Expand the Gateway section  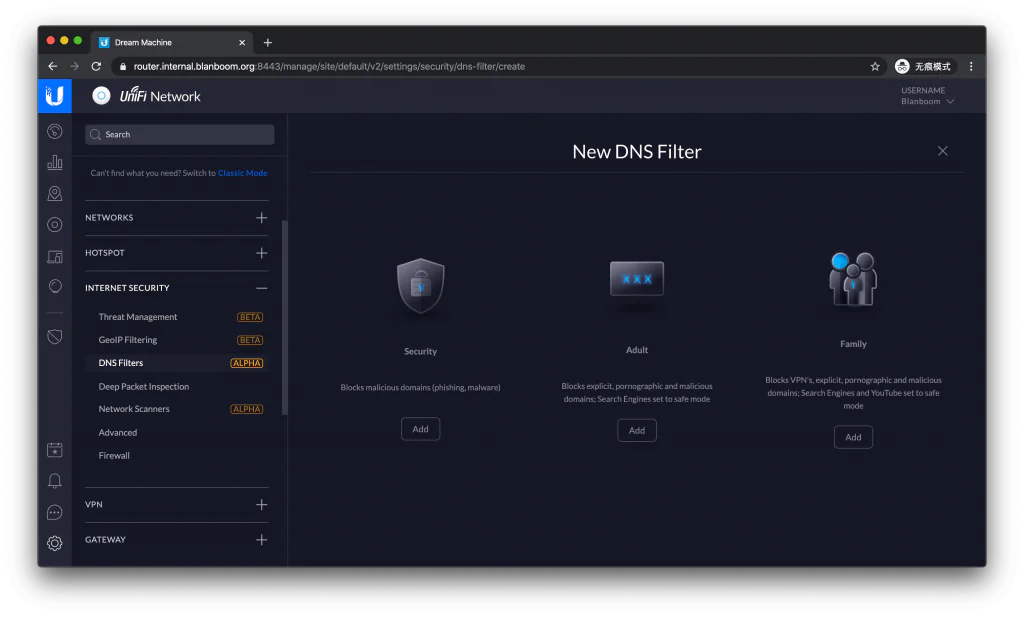tap(261, 540)
